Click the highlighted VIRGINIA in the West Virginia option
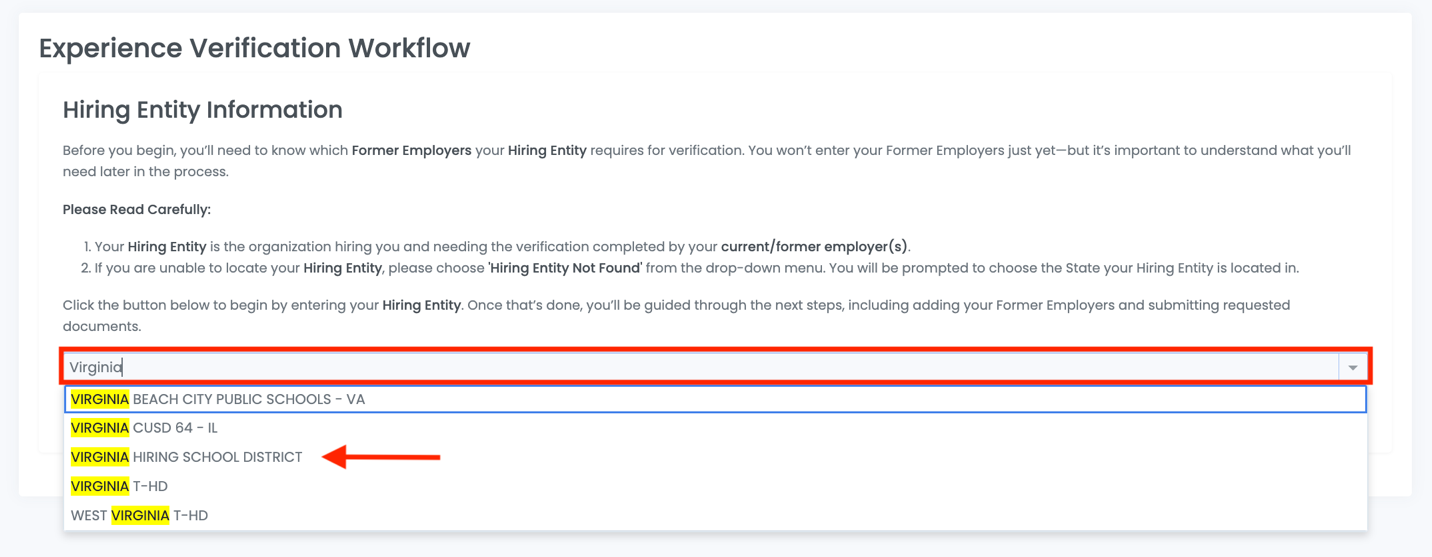Viewport: 1432px width, 557px height. click(140, 515)
